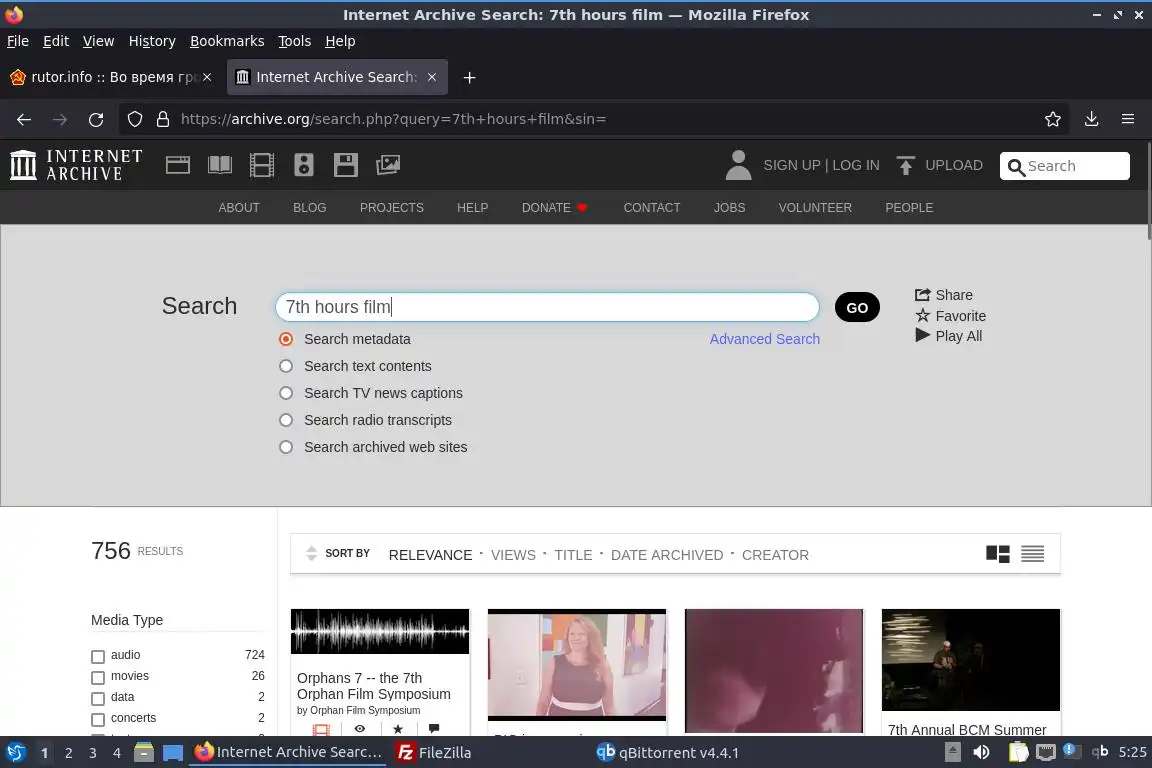Viewport: 1152px width, 768px height.
Task: Open the Software floppy disk icon
Action: click(345, 165)
